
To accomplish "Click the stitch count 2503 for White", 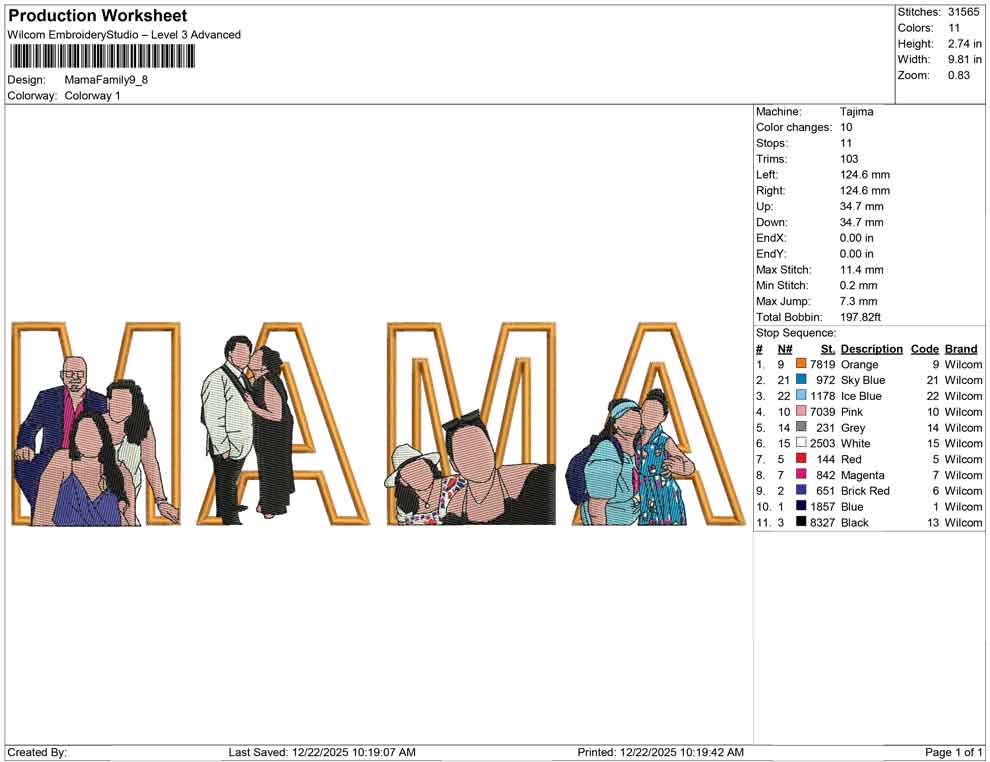I will (x=823, y=443).
